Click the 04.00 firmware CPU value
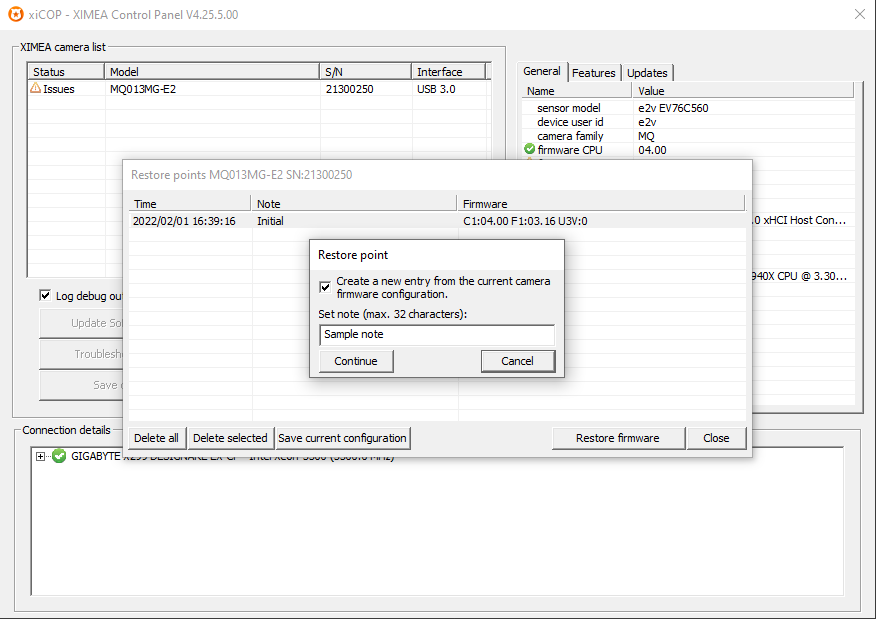 point(653,150)
